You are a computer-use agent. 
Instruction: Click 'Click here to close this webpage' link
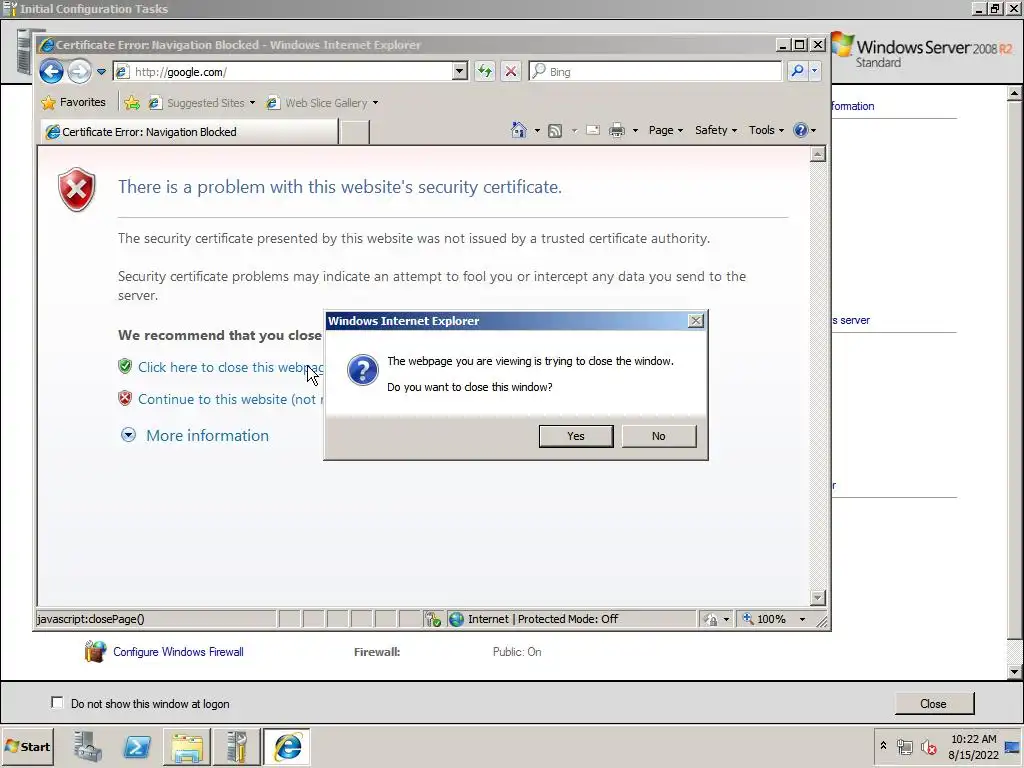pyautogui.click(x=231, y=367)
